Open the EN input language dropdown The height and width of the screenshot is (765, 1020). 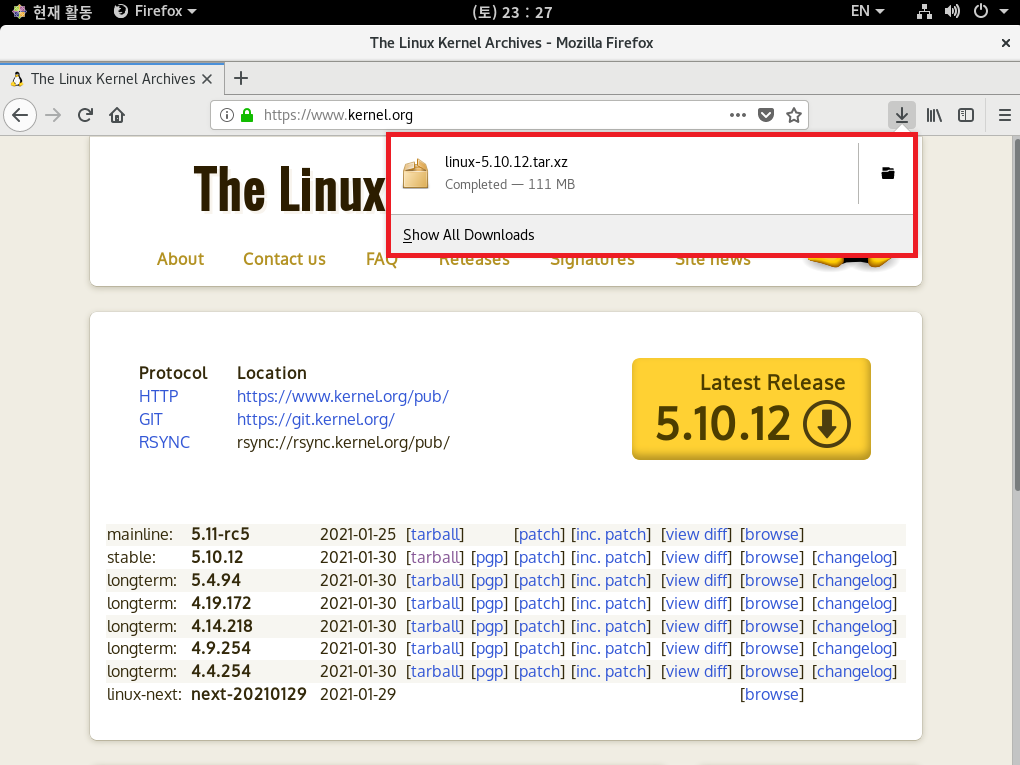[868, 12]
